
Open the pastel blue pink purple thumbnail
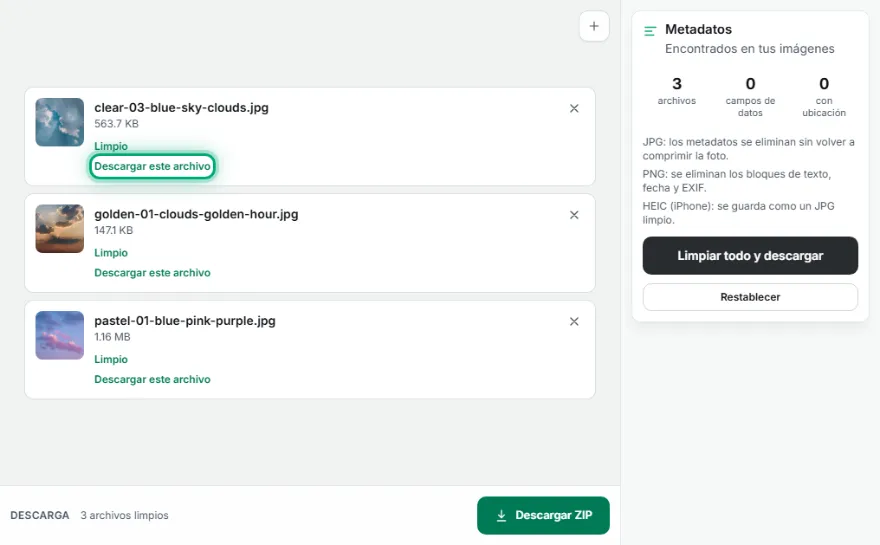tap(59, 335)
